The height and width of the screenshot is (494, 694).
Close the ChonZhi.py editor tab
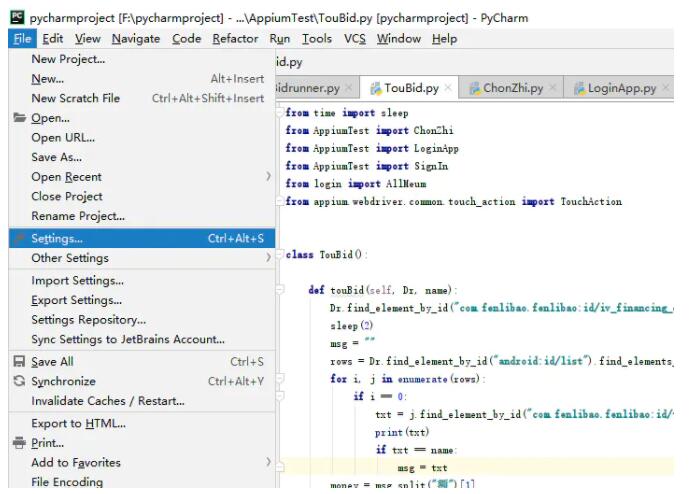552,88
